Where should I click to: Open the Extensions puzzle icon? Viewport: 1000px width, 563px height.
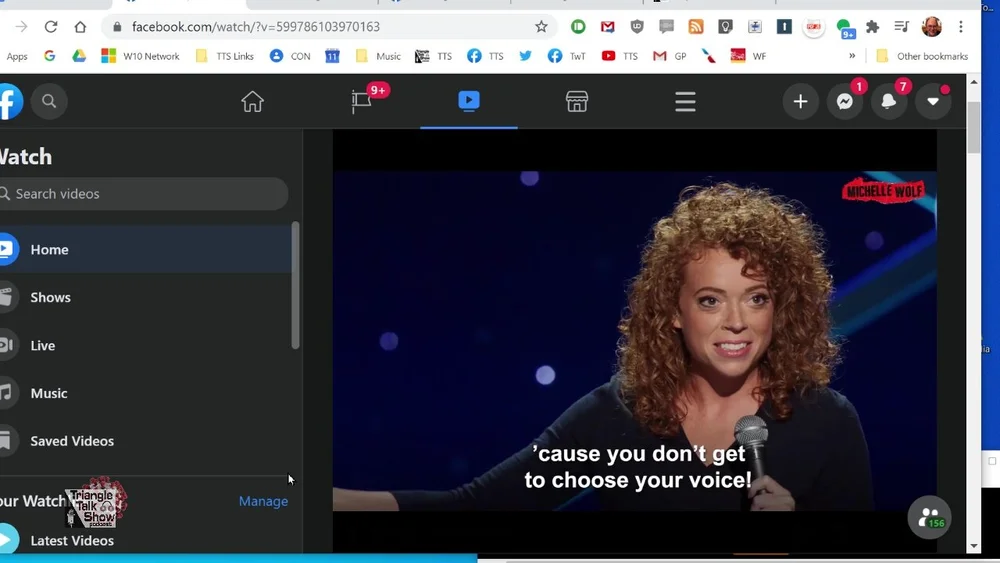coord(872,27)
